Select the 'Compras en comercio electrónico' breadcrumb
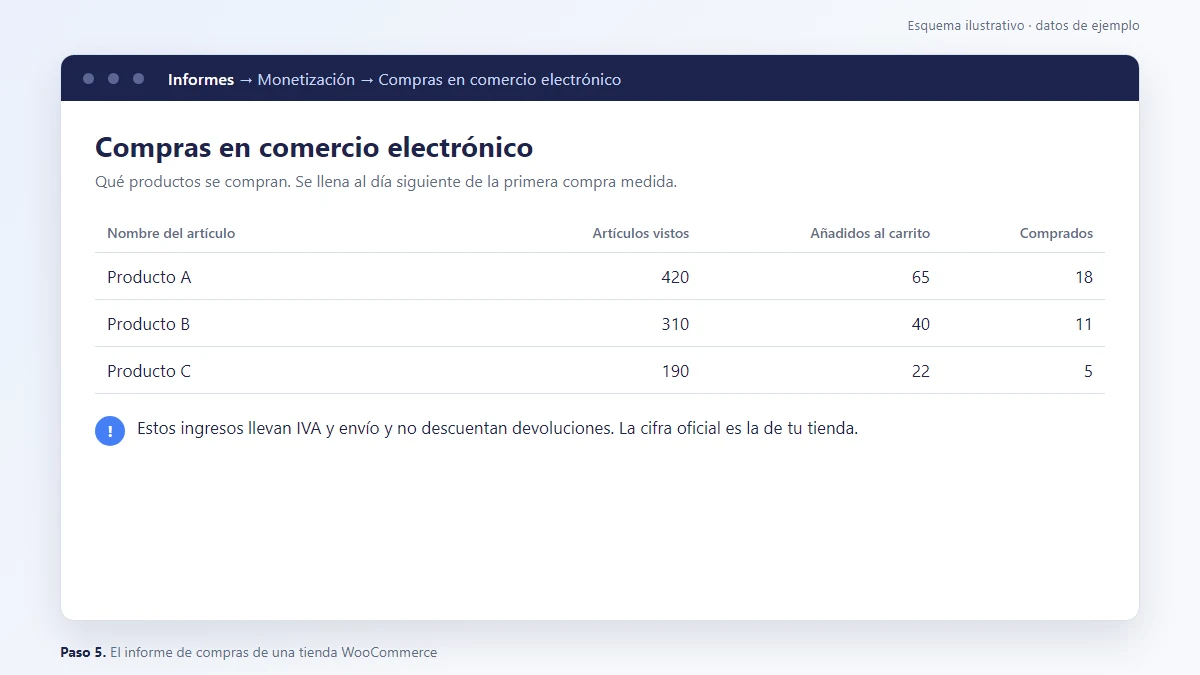 (x=500, y=80)
